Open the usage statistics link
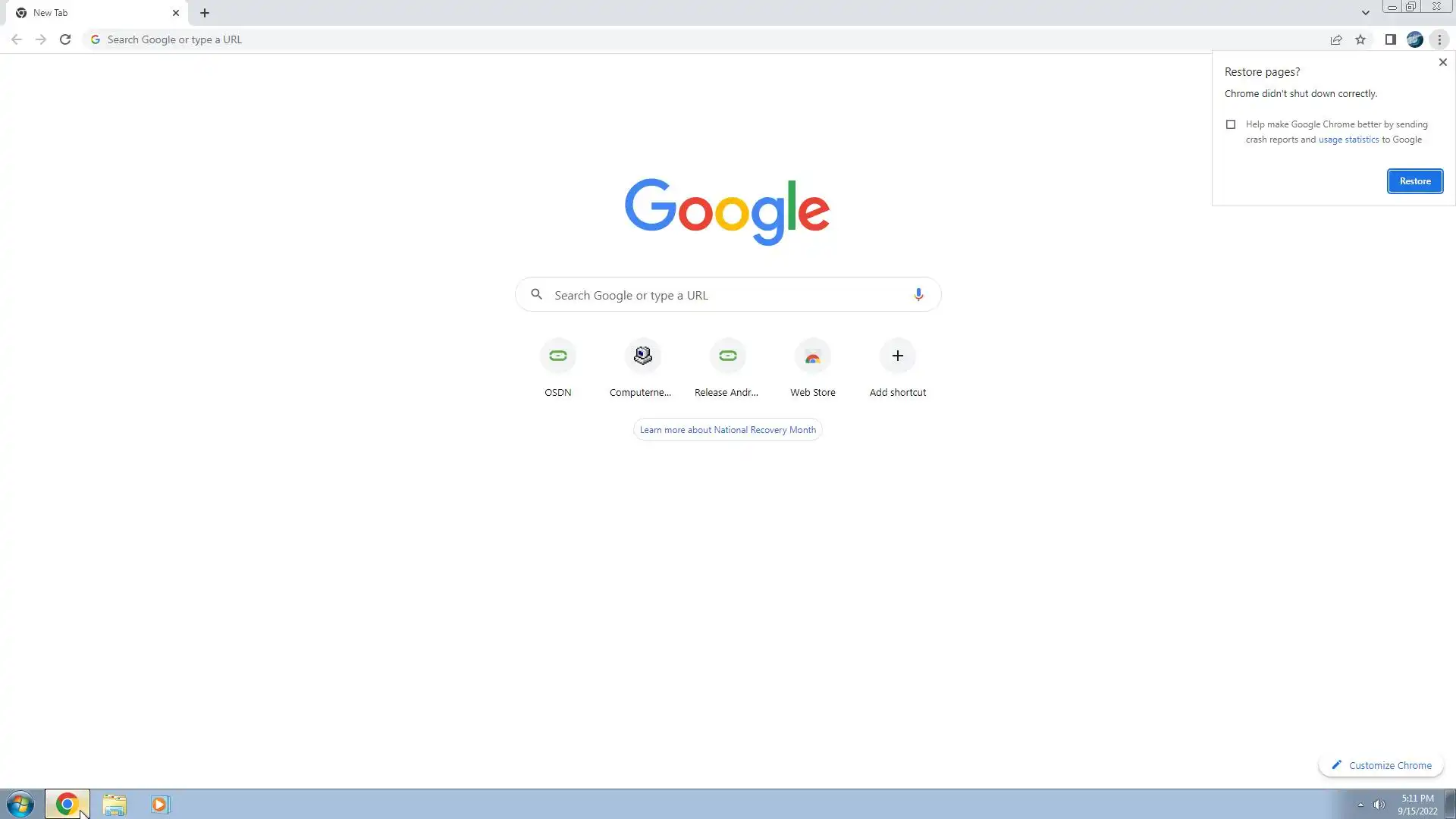Image resolution: width=1456 pixels, height=819 pixels. pyautogui.click(x=1348, y=140)
